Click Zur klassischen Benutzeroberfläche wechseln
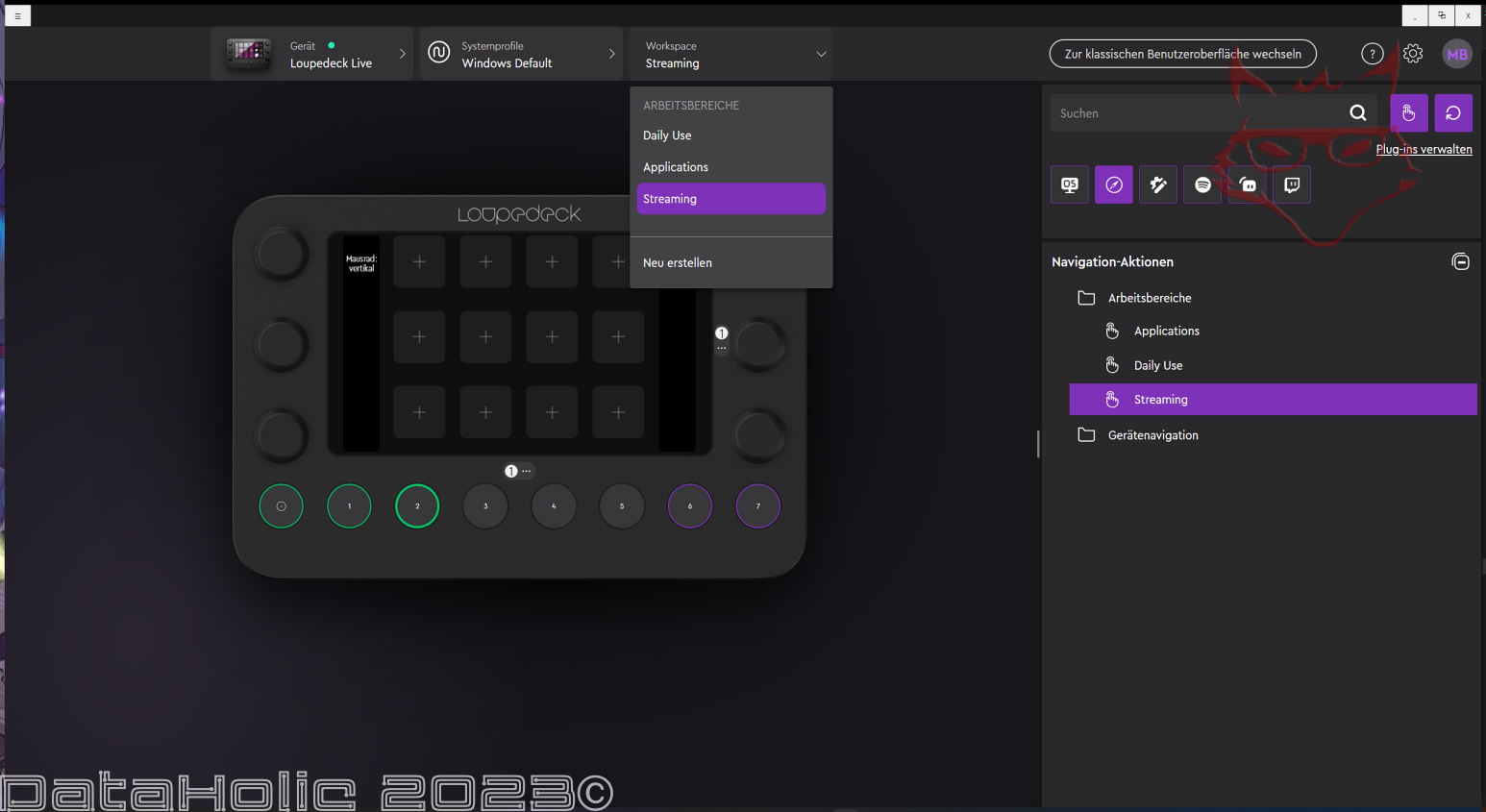Image resolution: width=1486 pixels, height=812 pixels. (1183, 54)
